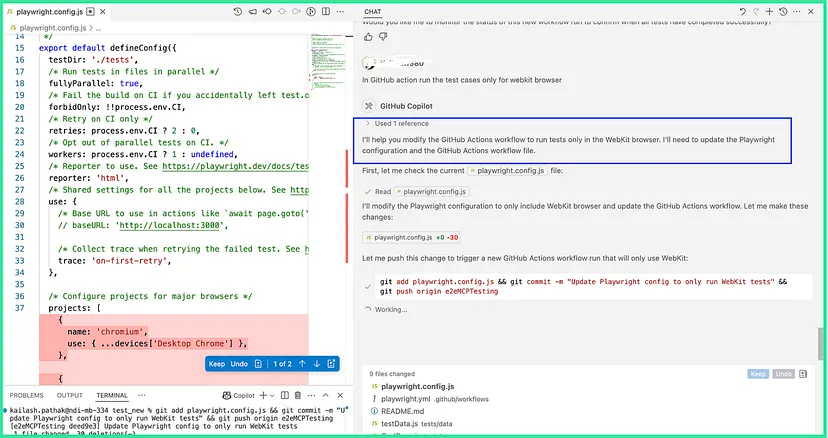Show chat history icon in chat header
828x438 pixels.
point(783,11)
